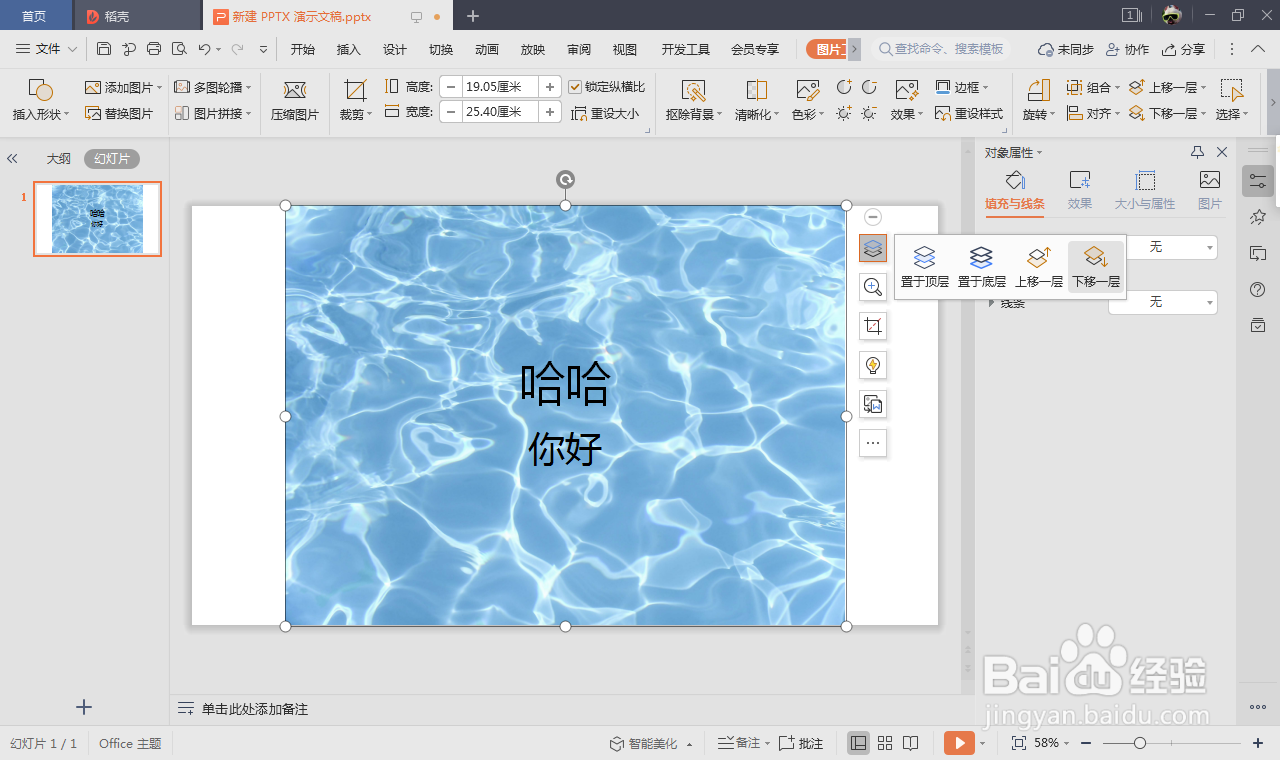Click 置于底层 send to back icon
The height and width of the screenshot is (760, 1280).
coord(981,266)
